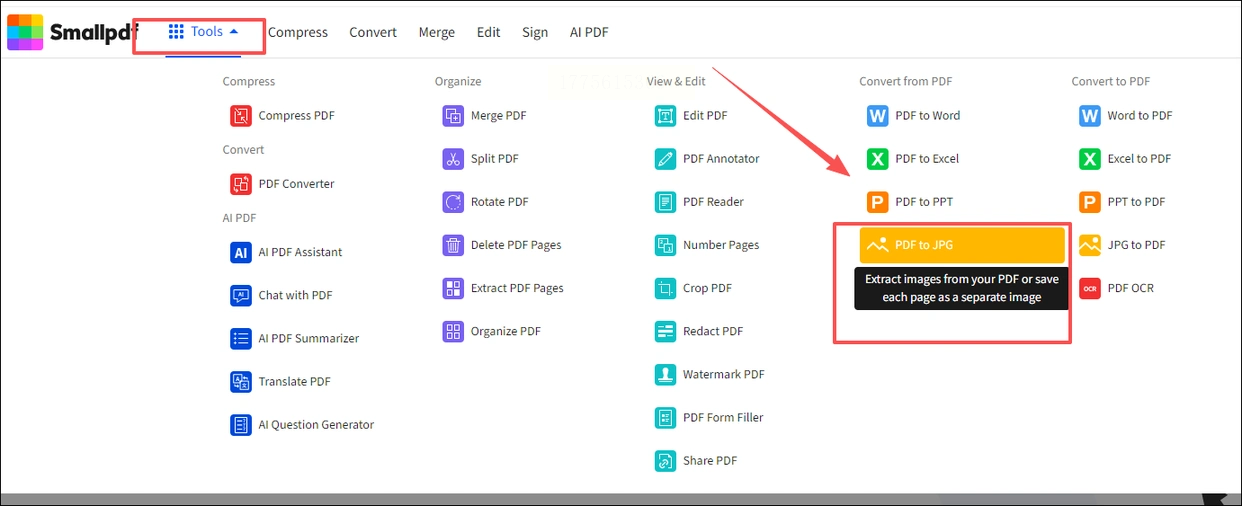Click the Rotate PDF icon
Viewport: 1242px width, 506px height.
tap(453, 202)
